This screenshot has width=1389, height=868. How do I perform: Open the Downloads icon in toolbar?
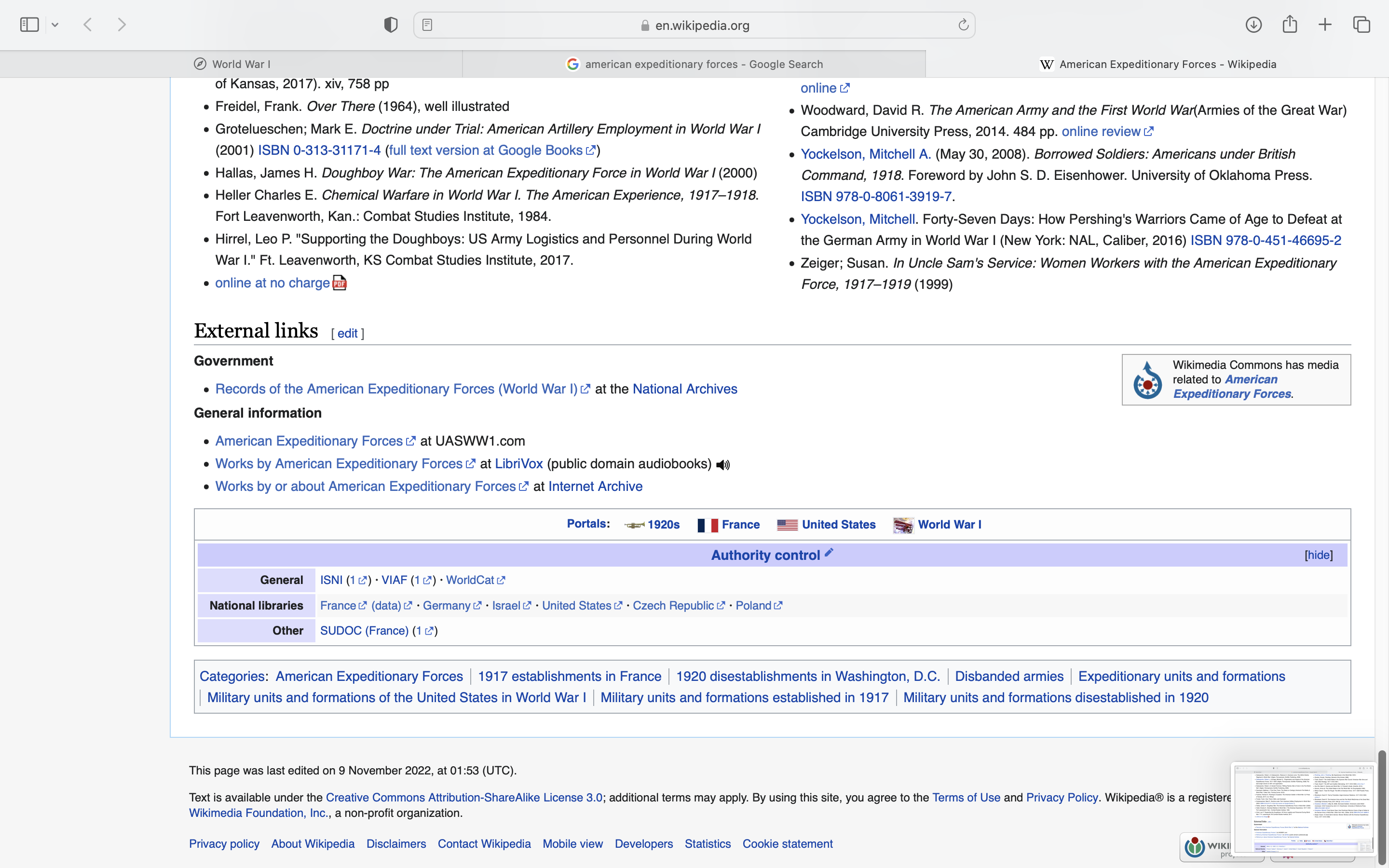click(x=1253, y=25)
